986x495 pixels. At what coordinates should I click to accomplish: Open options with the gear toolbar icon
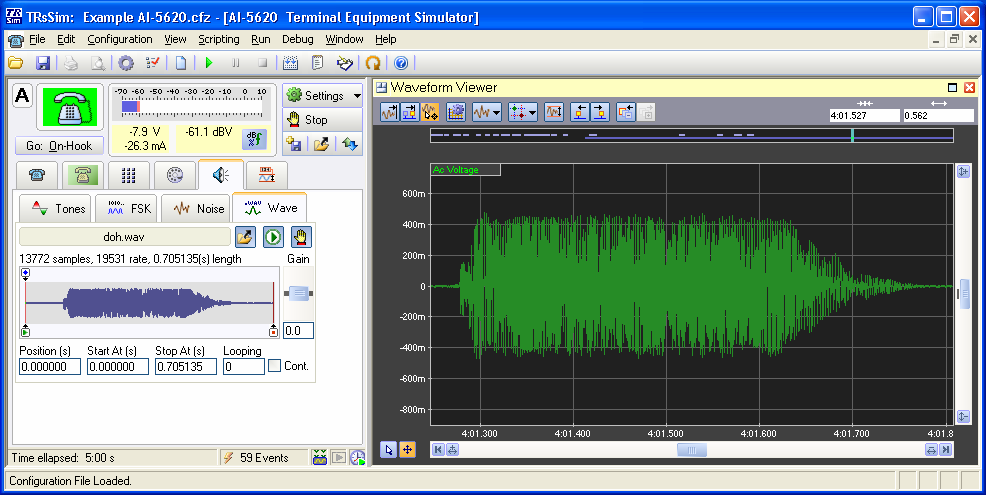point(126,63)
